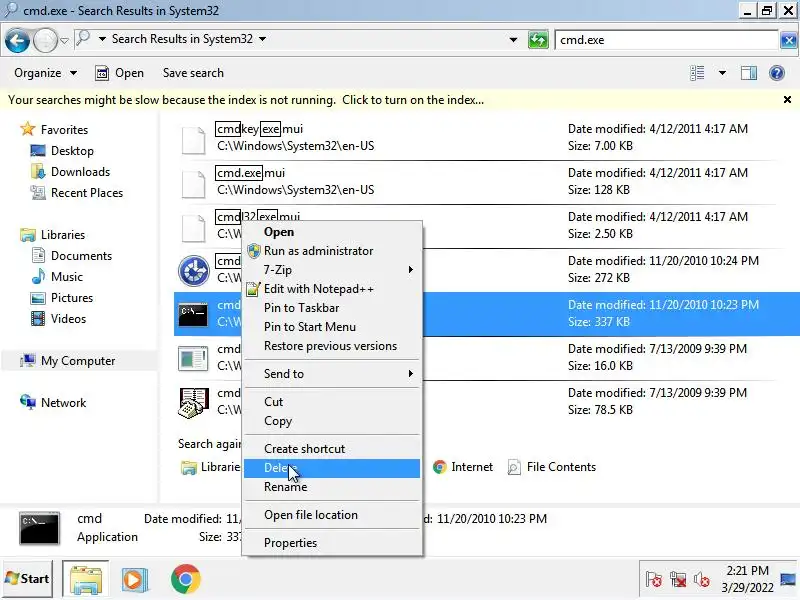Expand the address bar history dropdown
Screen dimensions: 800x600
point(513,40)
